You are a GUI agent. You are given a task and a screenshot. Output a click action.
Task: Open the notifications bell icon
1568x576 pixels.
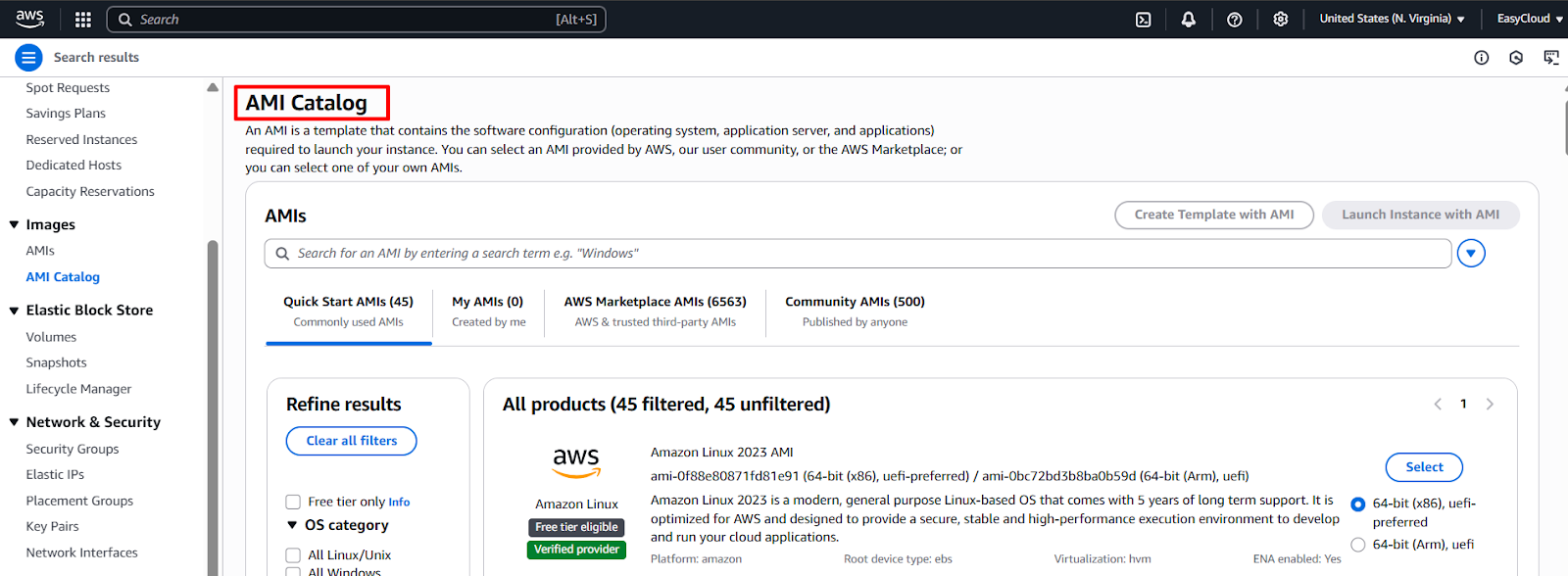(x=1188, y=20)
